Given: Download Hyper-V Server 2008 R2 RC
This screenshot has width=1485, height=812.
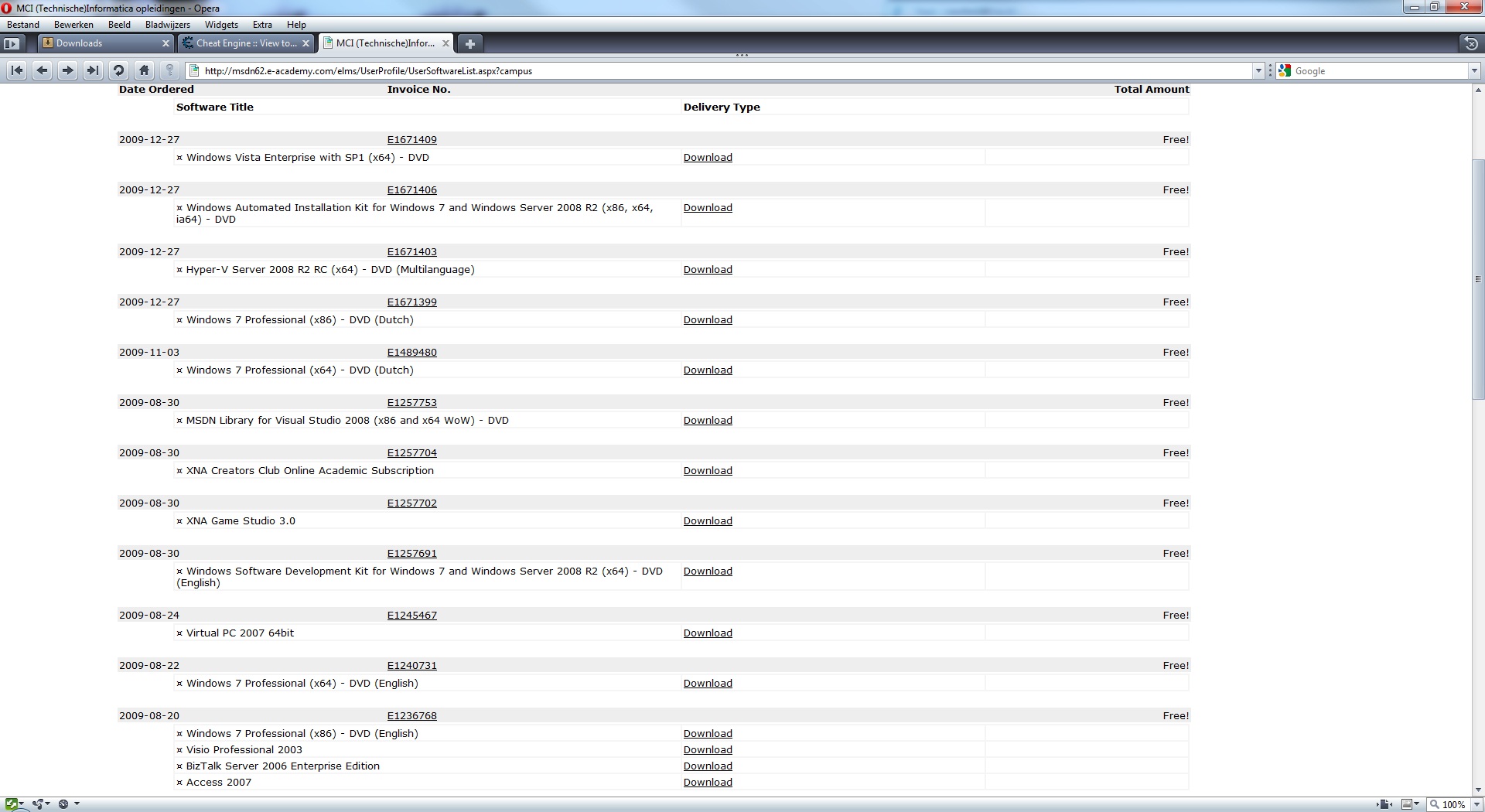Looking at the screenshot, I should [x=708, y=270].
